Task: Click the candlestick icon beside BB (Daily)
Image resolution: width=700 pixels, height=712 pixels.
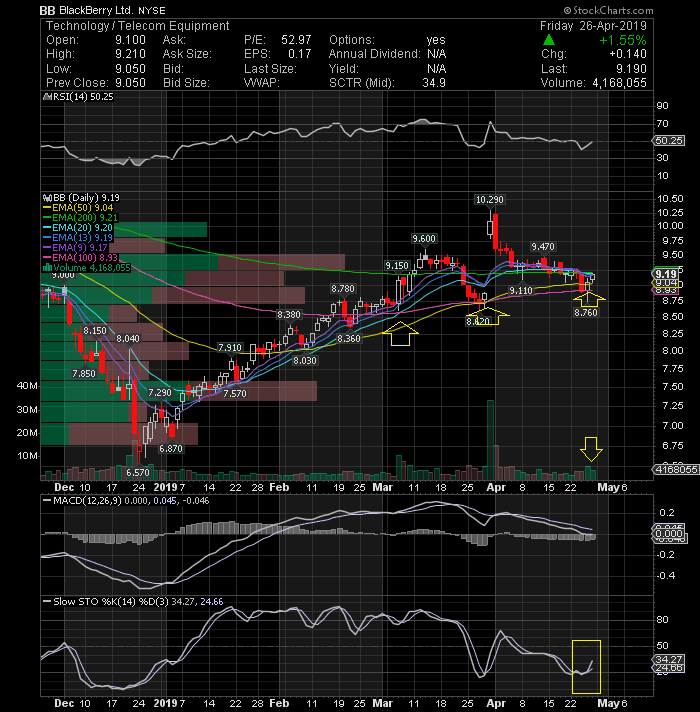Action: click(x=45, y=198)
